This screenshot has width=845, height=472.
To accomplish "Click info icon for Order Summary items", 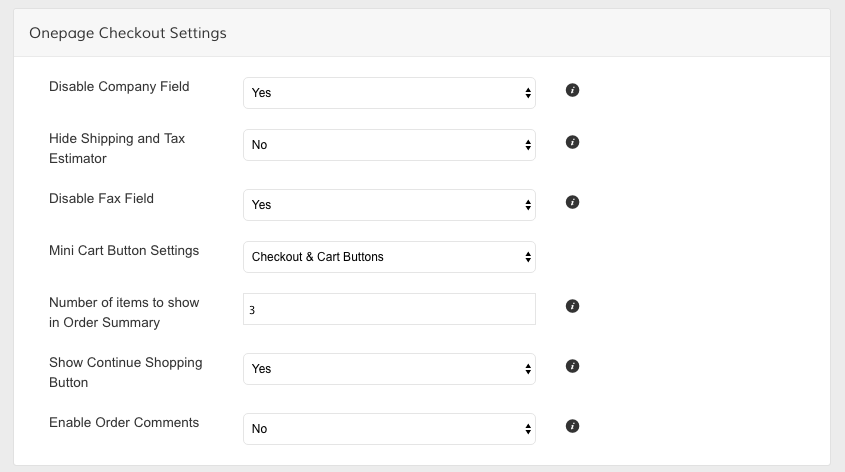I will [572, 306].
